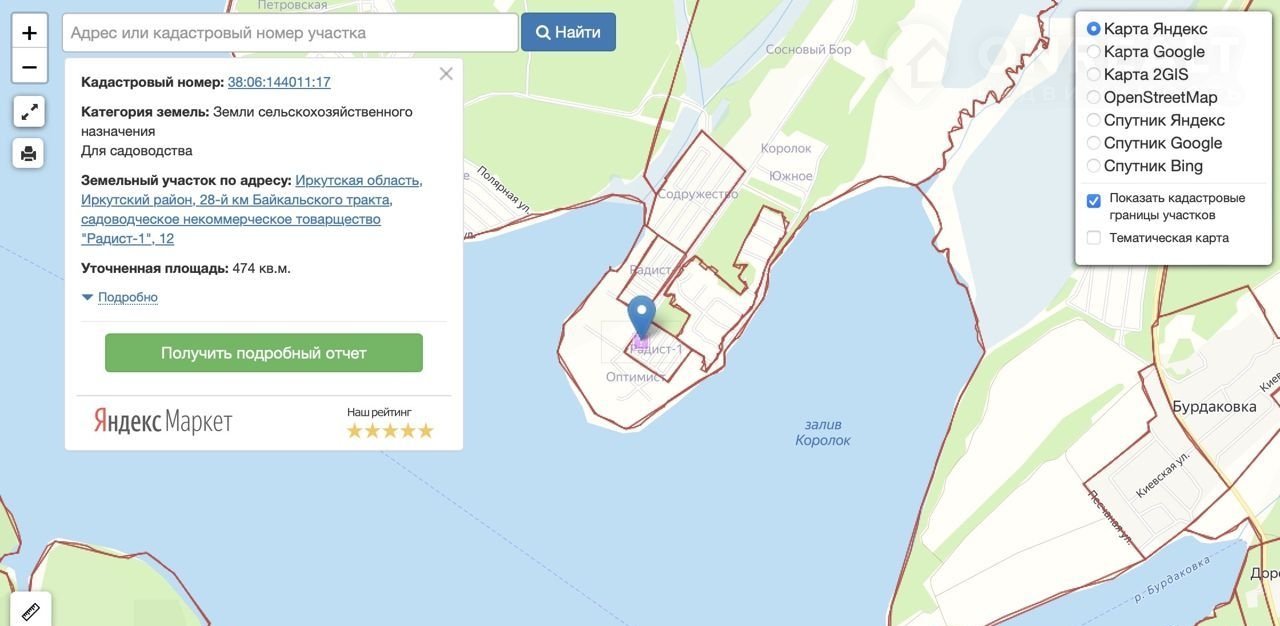Focus the address or cadastral number field
The height and width of the screenshot is (626, 1280).
pyautogui.click(x=290, y=33)
